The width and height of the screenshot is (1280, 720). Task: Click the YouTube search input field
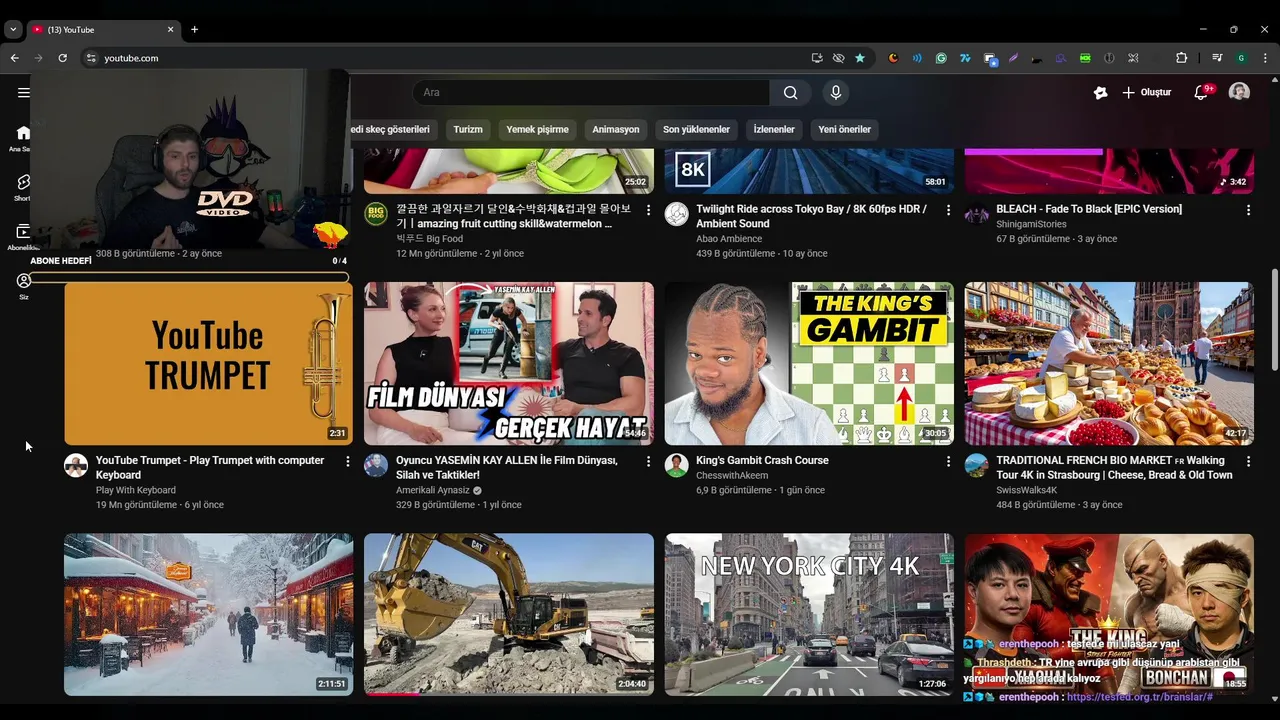pos(591,92)
